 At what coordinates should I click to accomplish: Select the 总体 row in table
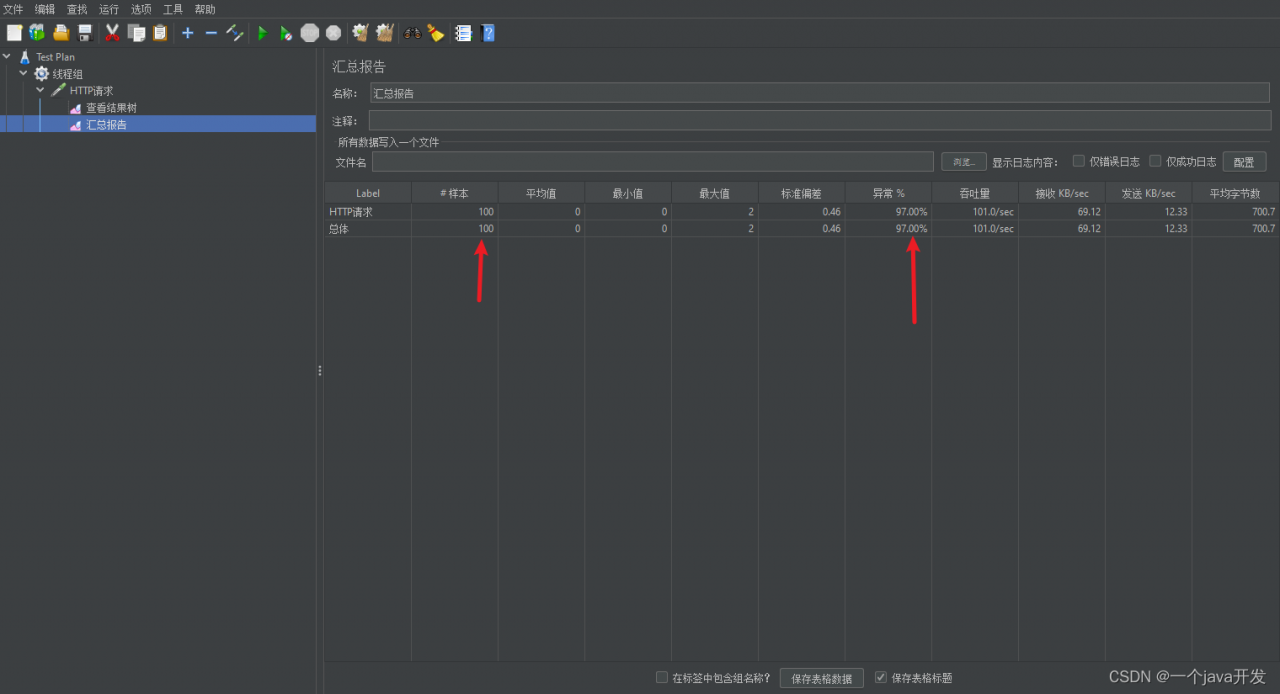[x=802, y=229]
